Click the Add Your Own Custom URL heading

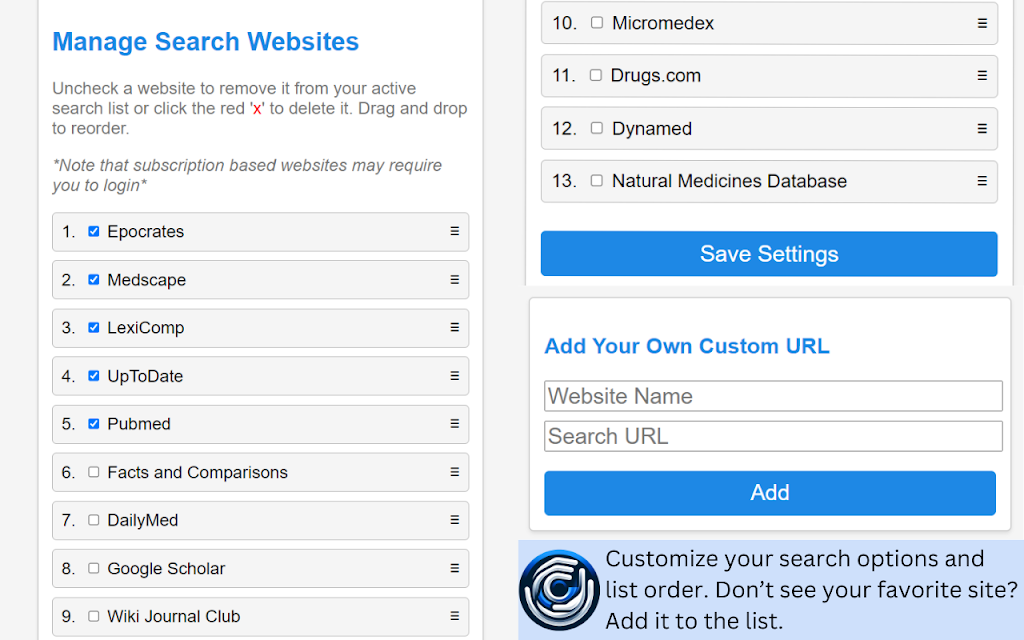[x=687, y=346]
